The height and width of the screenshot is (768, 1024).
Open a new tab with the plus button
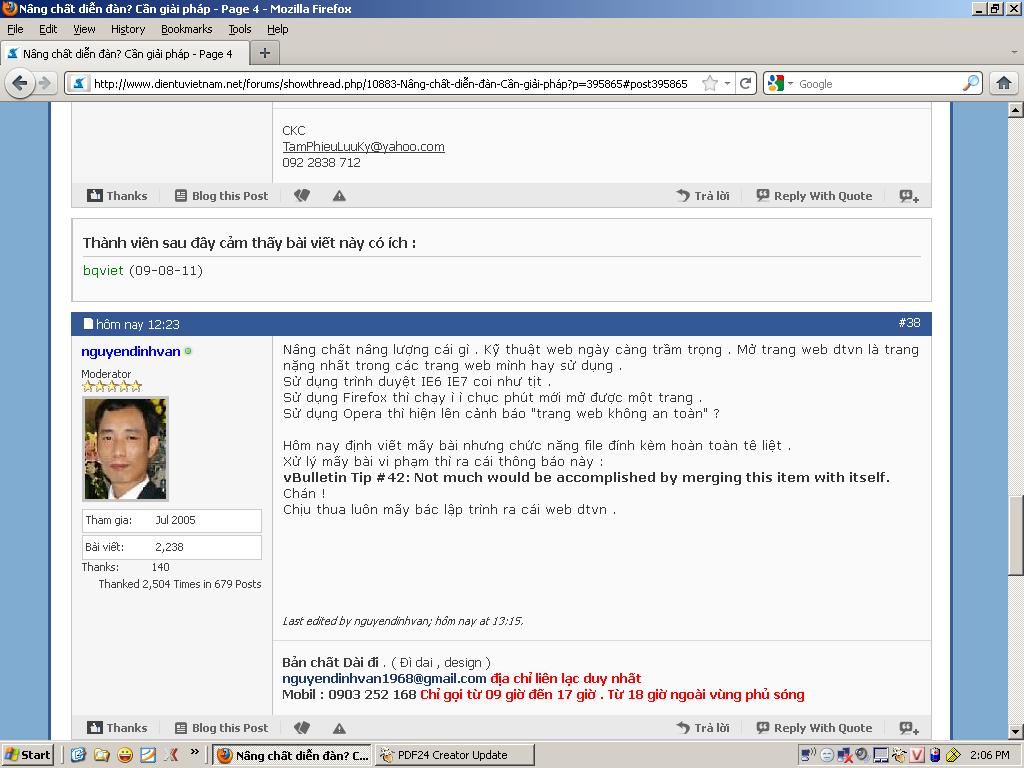[x=264, y=54]
